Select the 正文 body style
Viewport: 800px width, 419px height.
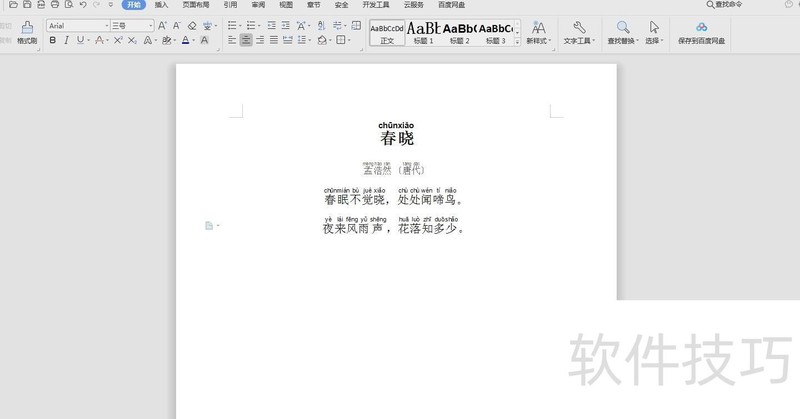(x=387, y=33)
